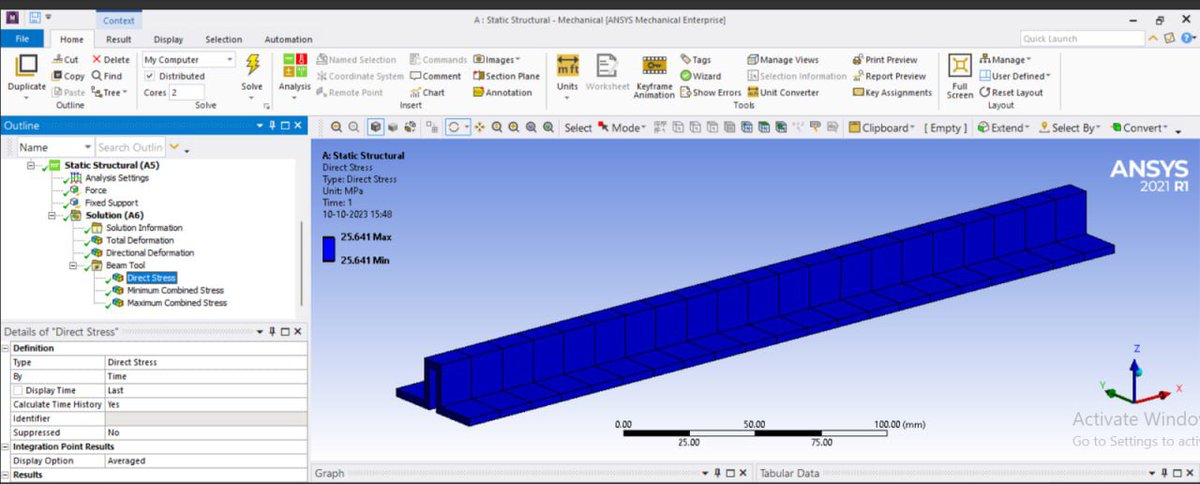Insert an Annotation
This screenshot has height=484, width=1200.
click(x=502, y=93)
